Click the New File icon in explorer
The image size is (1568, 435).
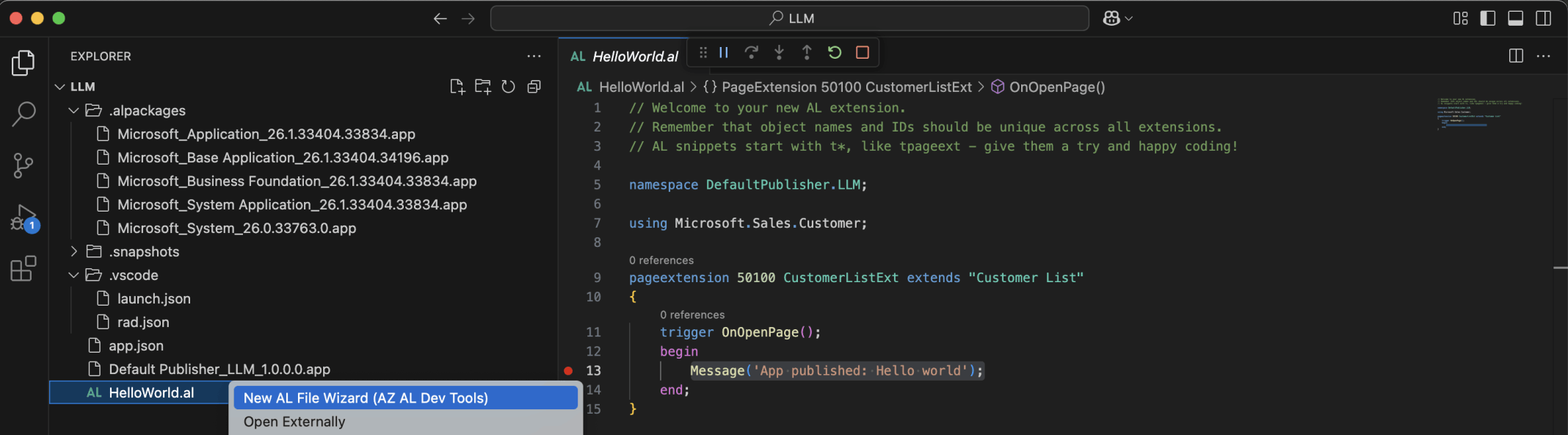(457, 87)
